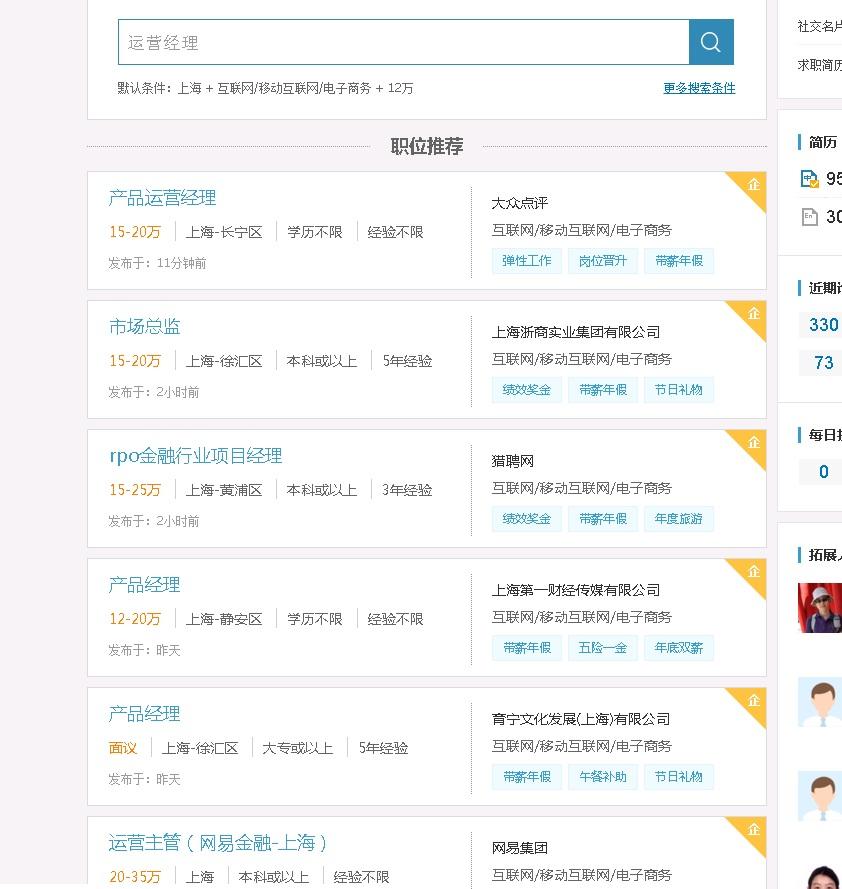
Task: Open the 产品运营经理 job posting
Action: (x=162, y=198)
